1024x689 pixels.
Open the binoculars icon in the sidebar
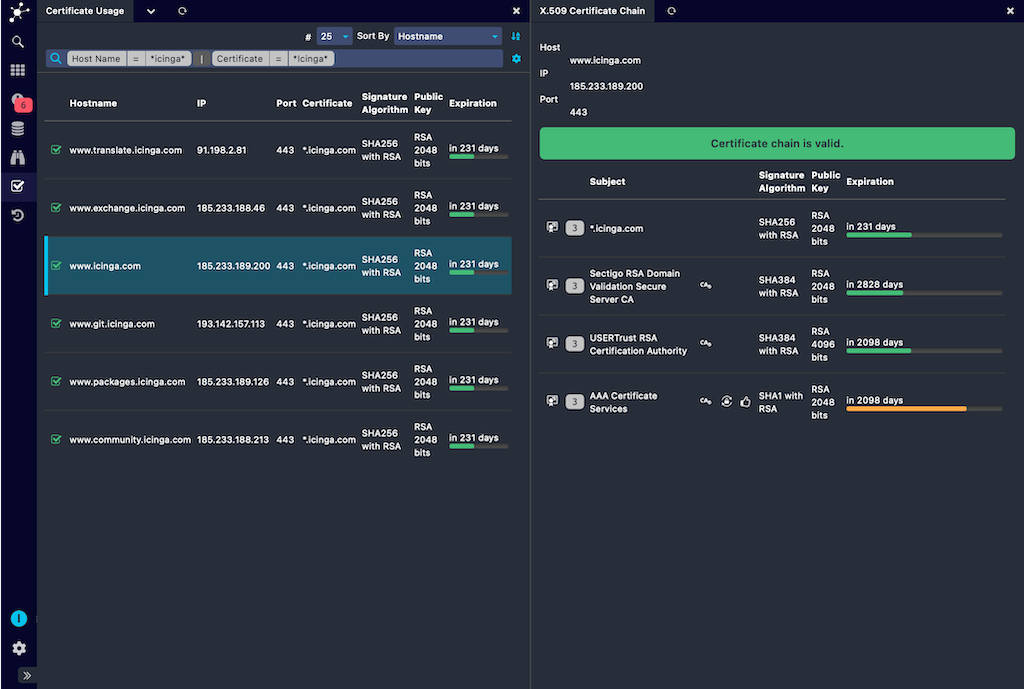[x=18, y=157]
